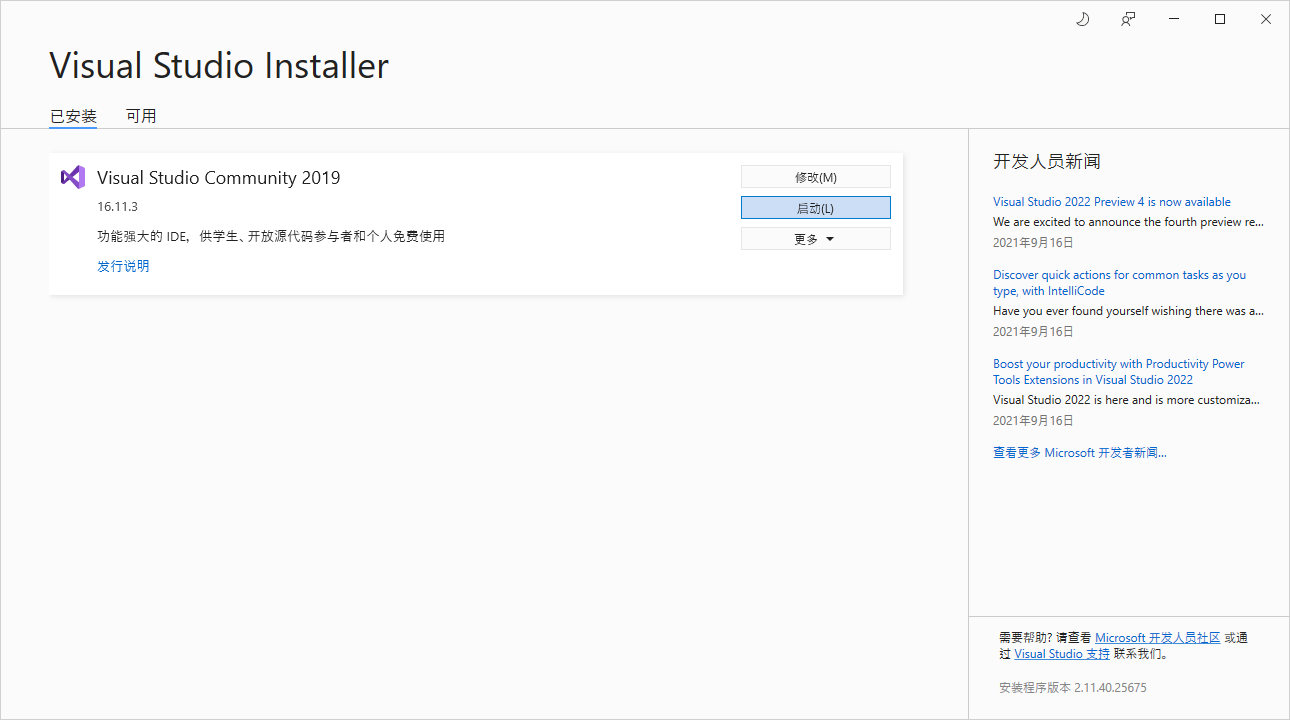Click the dark theme moon icon

pos(1082,18)
